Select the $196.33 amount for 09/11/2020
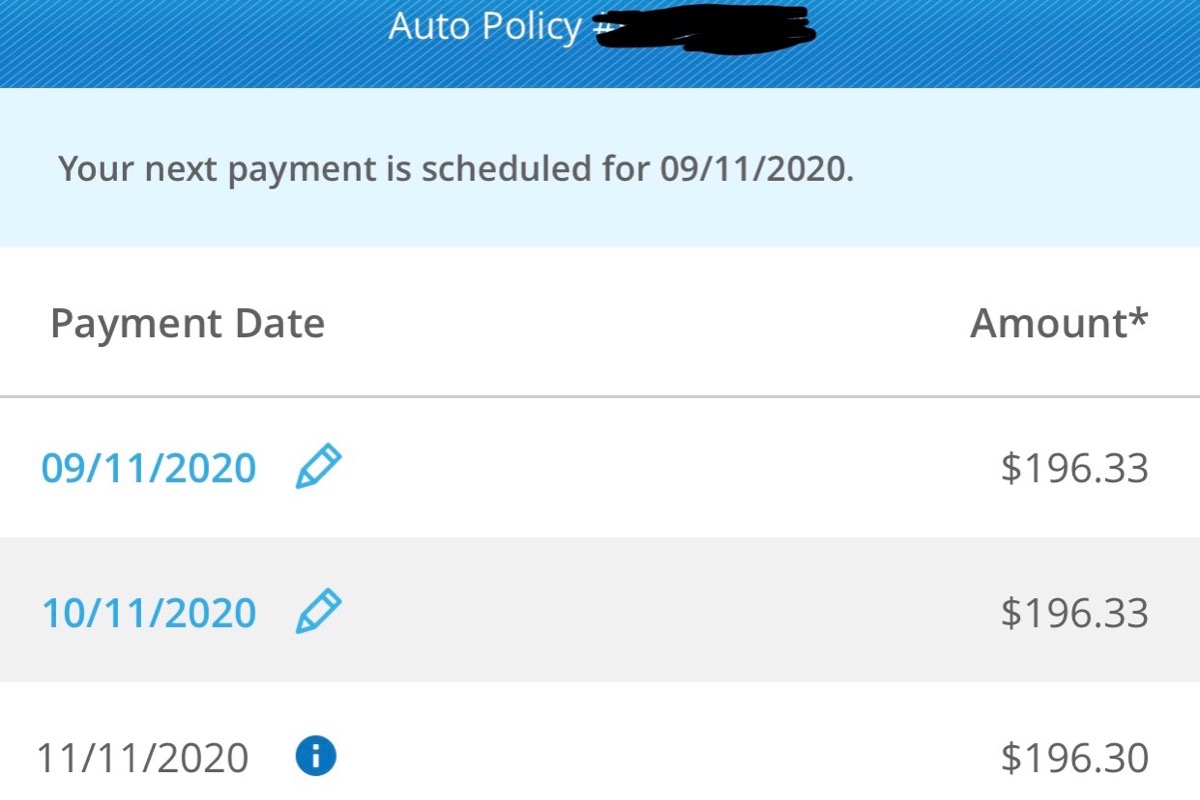Viewport: 1200px width, 800px height. coord(1074,468)
